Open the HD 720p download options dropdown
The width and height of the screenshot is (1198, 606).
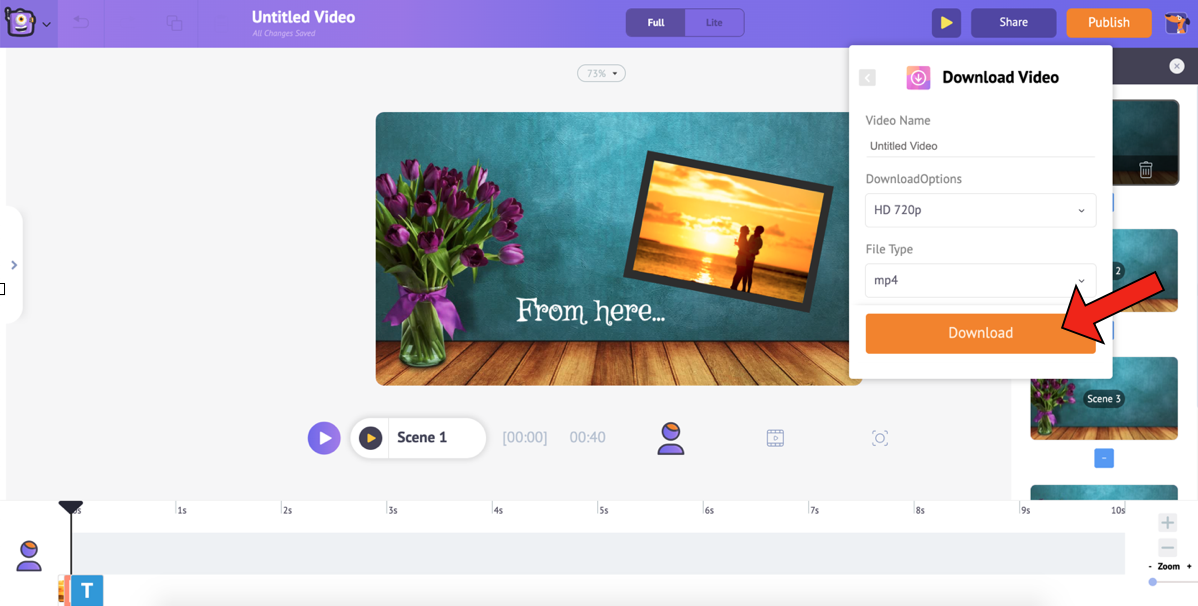coord(980,211)
